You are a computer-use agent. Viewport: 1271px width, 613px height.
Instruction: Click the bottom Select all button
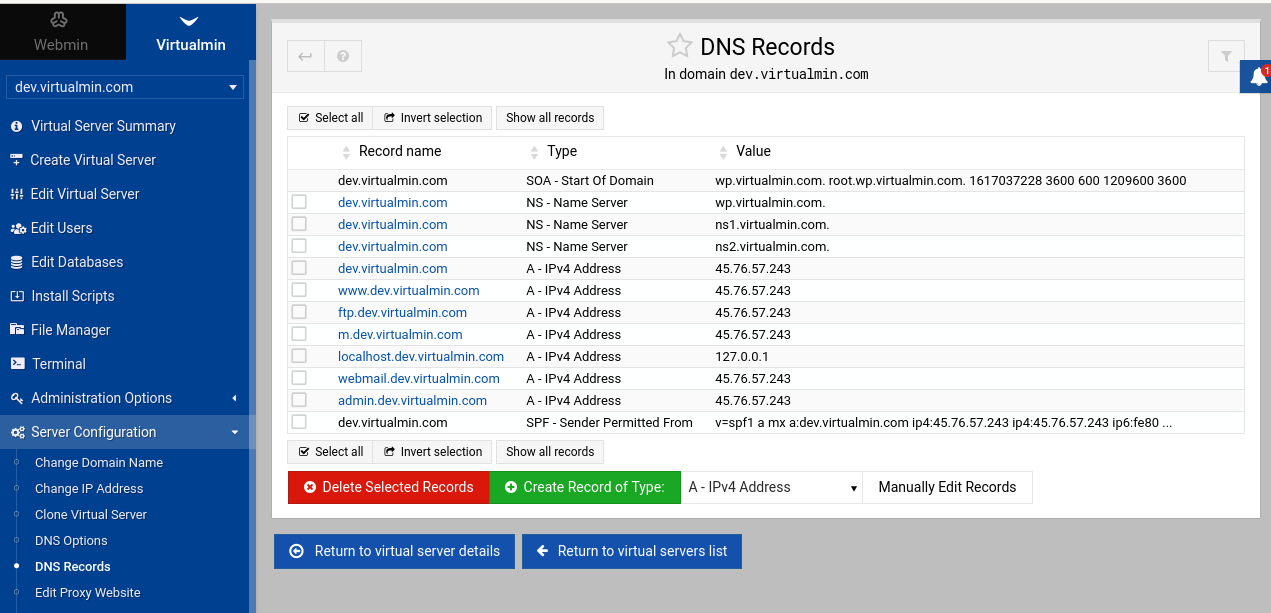pos(330,452)
